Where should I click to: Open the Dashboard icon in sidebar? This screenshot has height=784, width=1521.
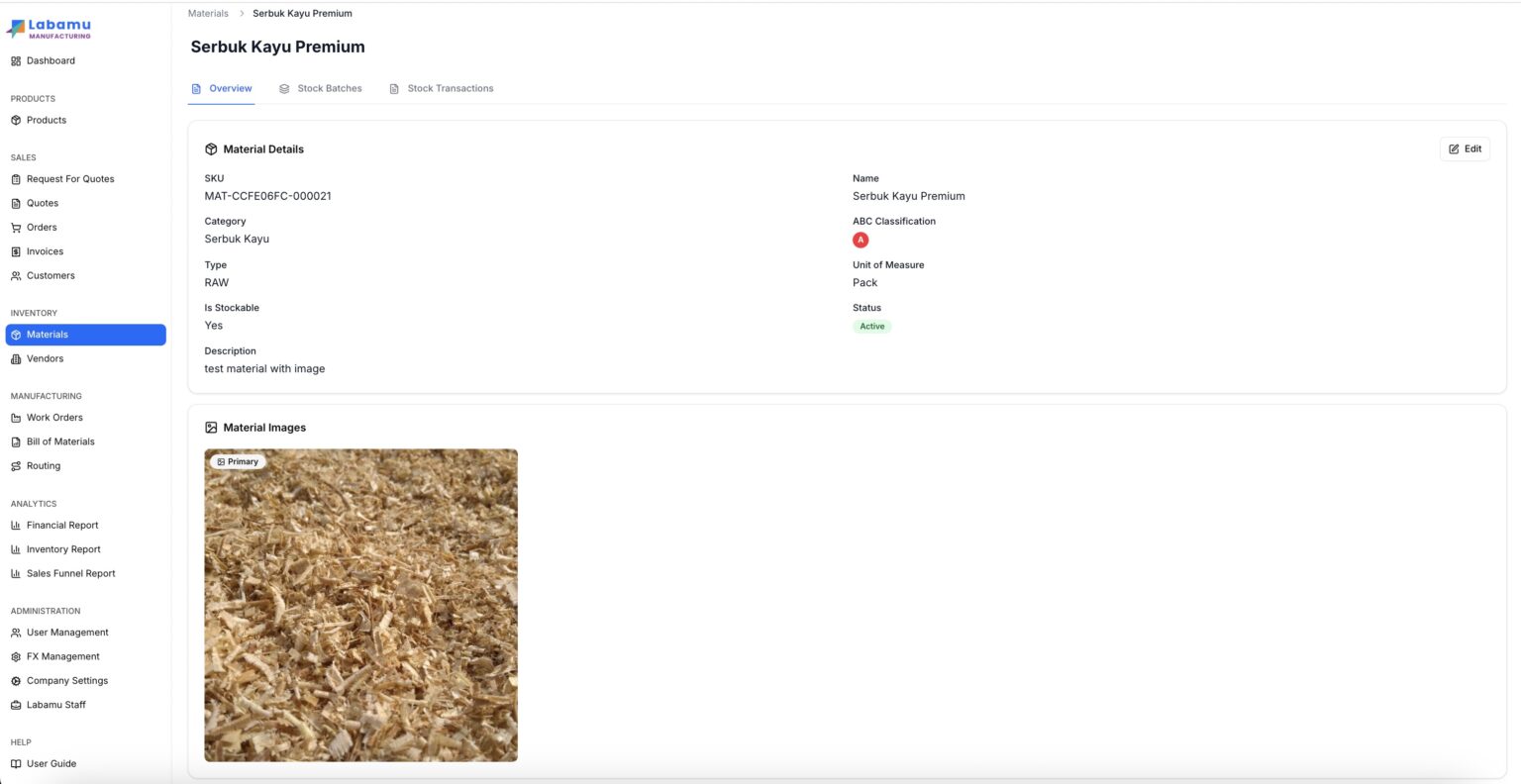(16, 61)
